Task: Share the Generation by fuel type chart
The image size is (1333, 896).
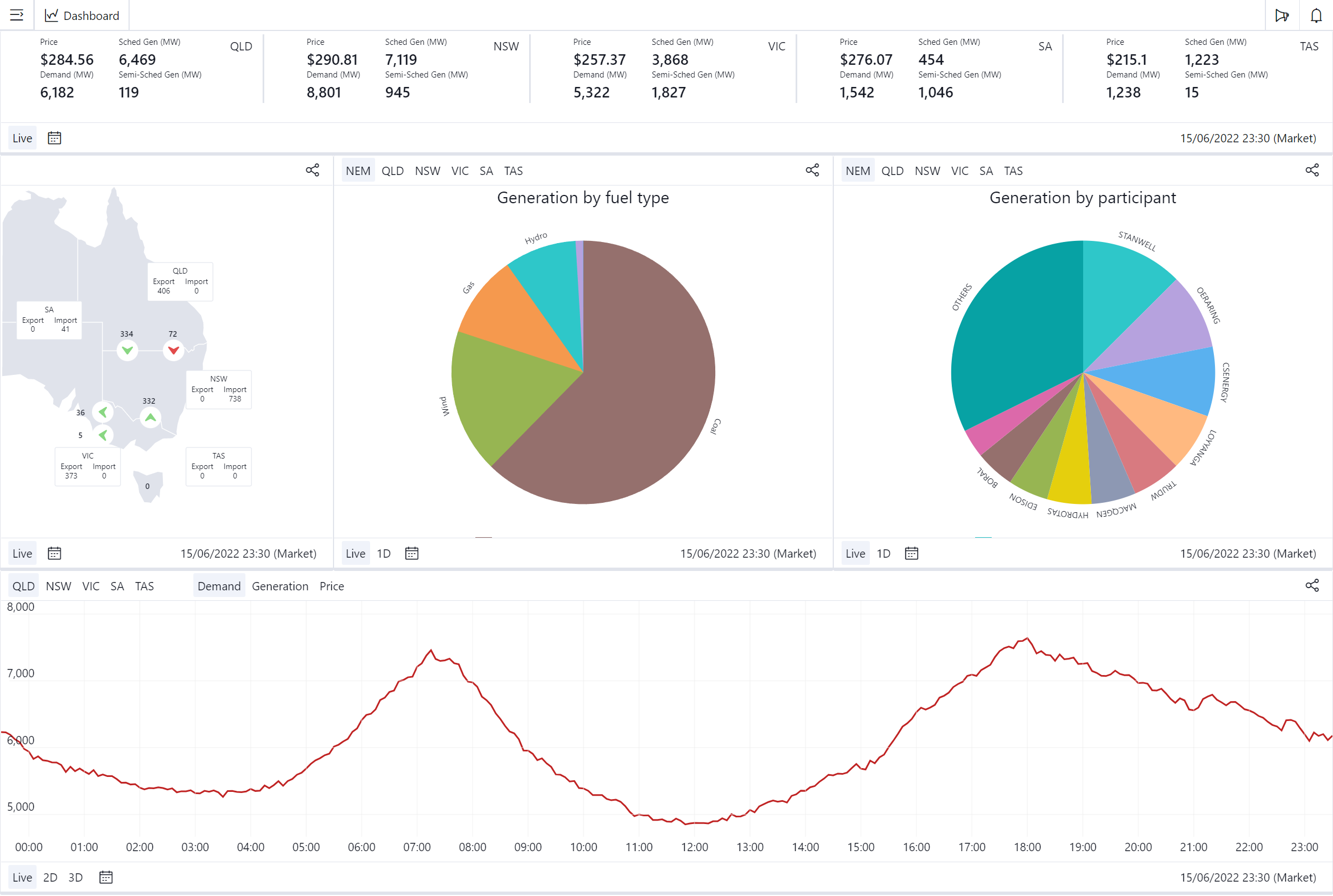Action: [812, 171]
